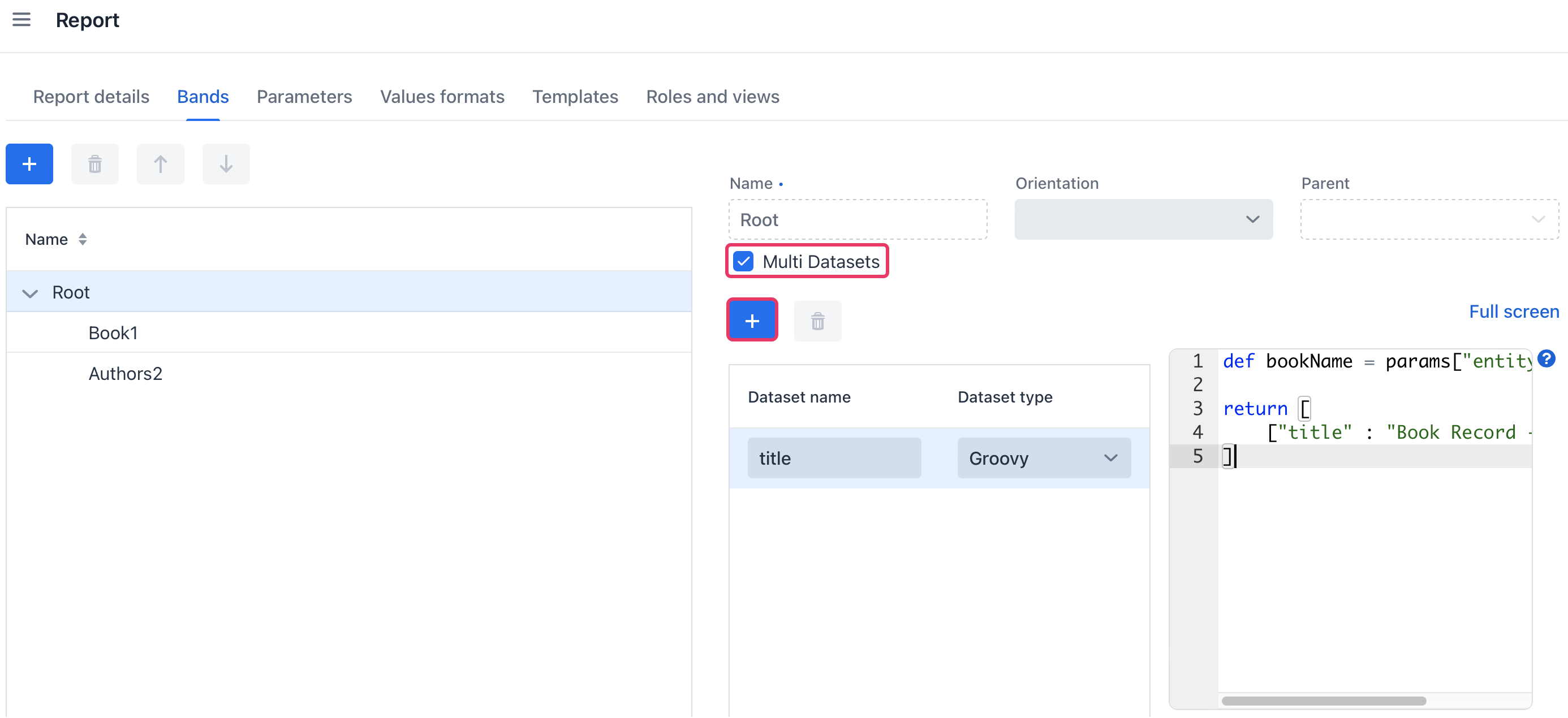Open the Groovy dataset type dropdown

coord(1044,457)
